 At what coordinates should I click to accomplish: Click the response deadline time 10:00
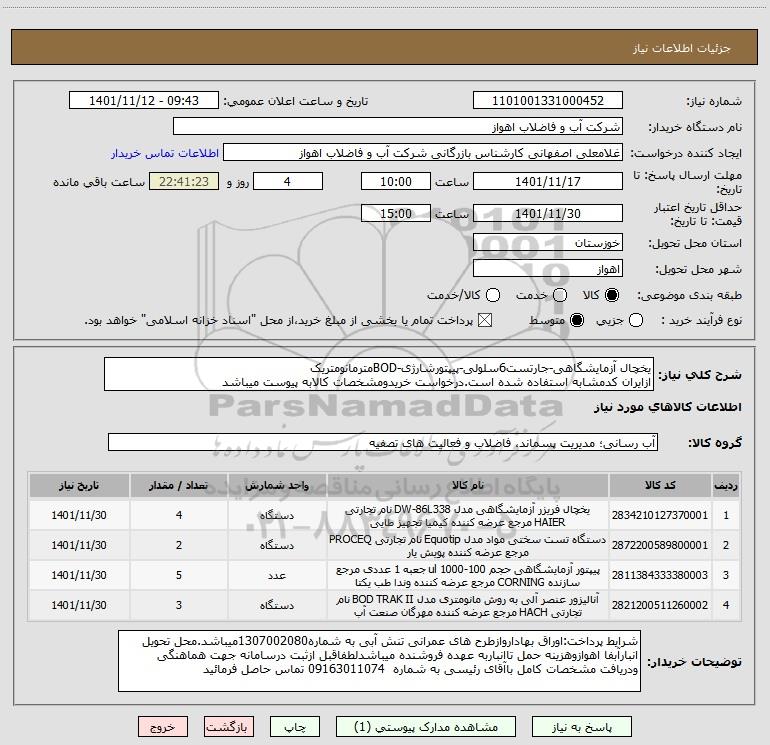click(396, 181)
